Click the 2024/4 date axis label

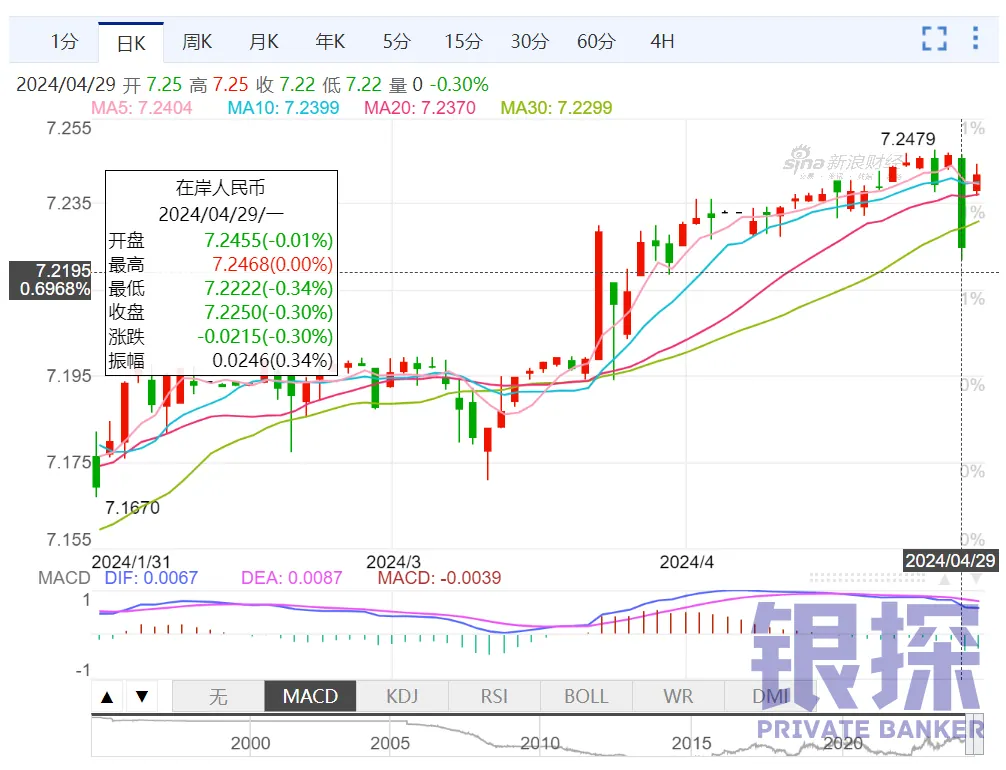click(686, 562)
